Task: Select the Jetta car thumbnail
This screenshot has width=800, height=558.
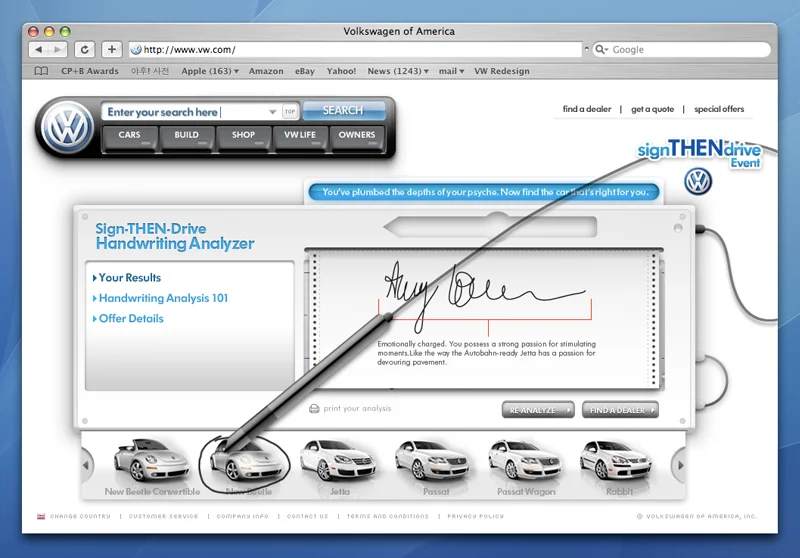Action: click(x=338, y=465)
